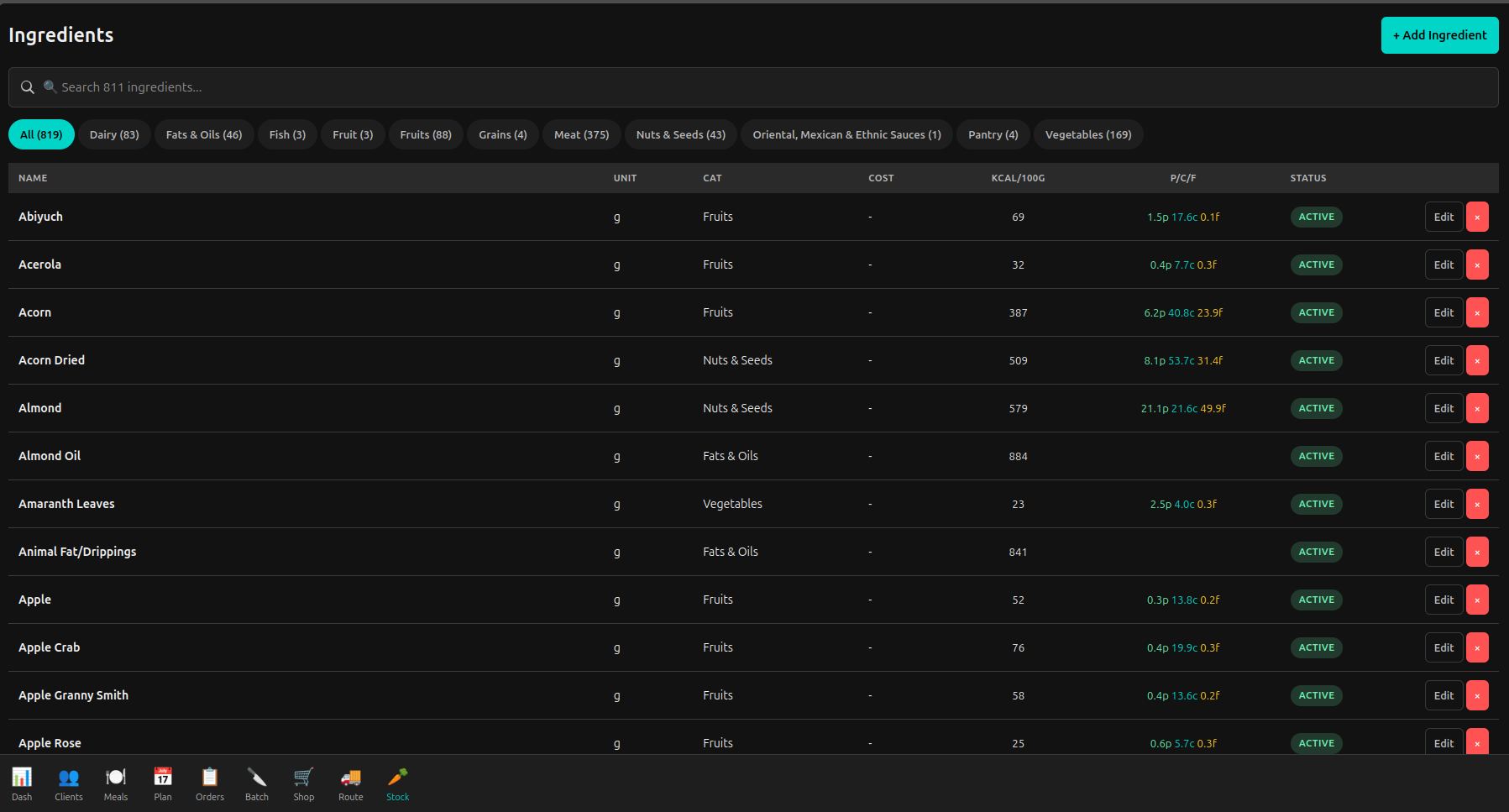Image resolution: width=1509 pixels, height=812 pixels.
Task: Click the NAME column header
Action: [x=33, y=178]
